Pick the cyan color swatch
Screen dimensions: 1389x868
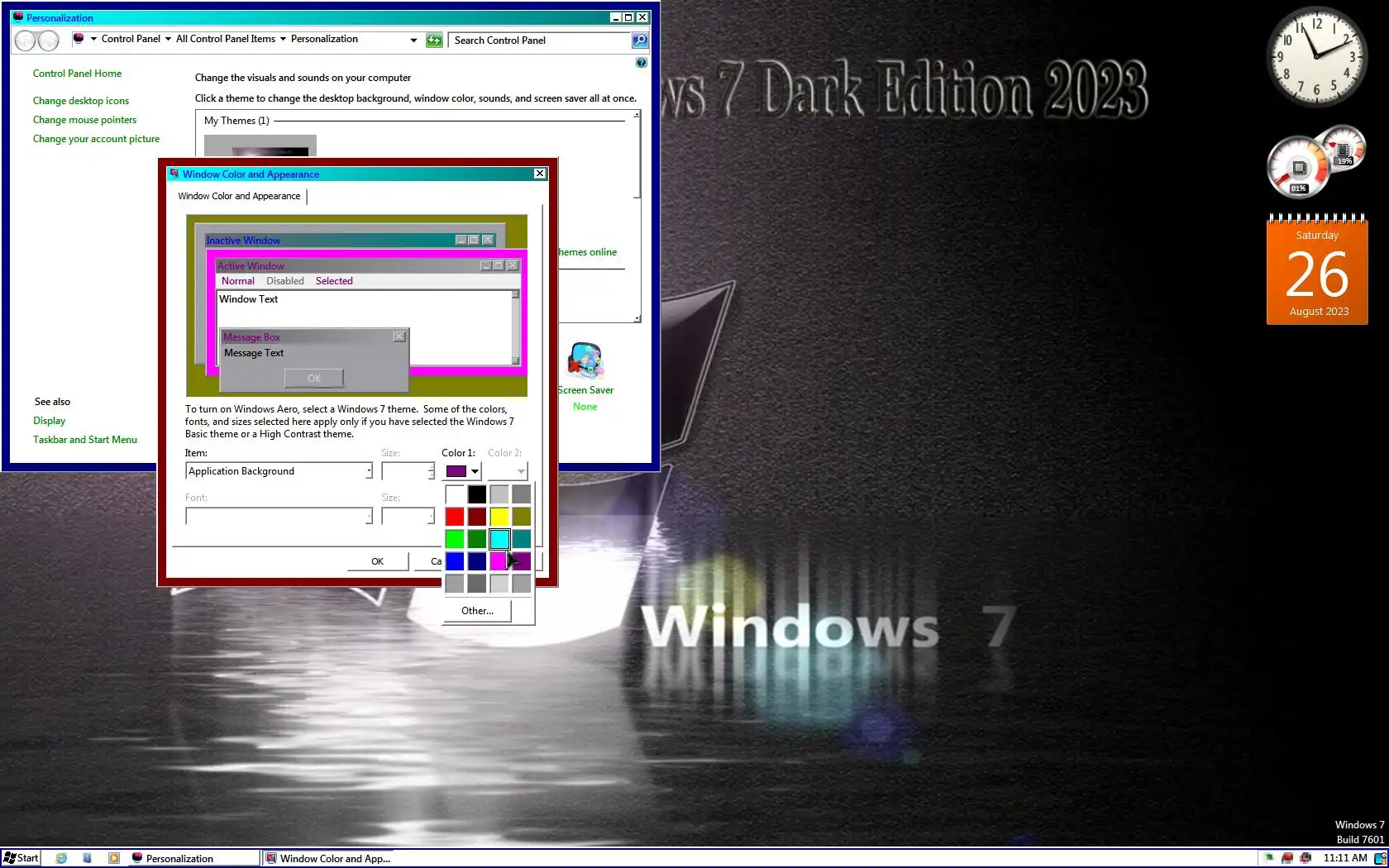[499, 539]
